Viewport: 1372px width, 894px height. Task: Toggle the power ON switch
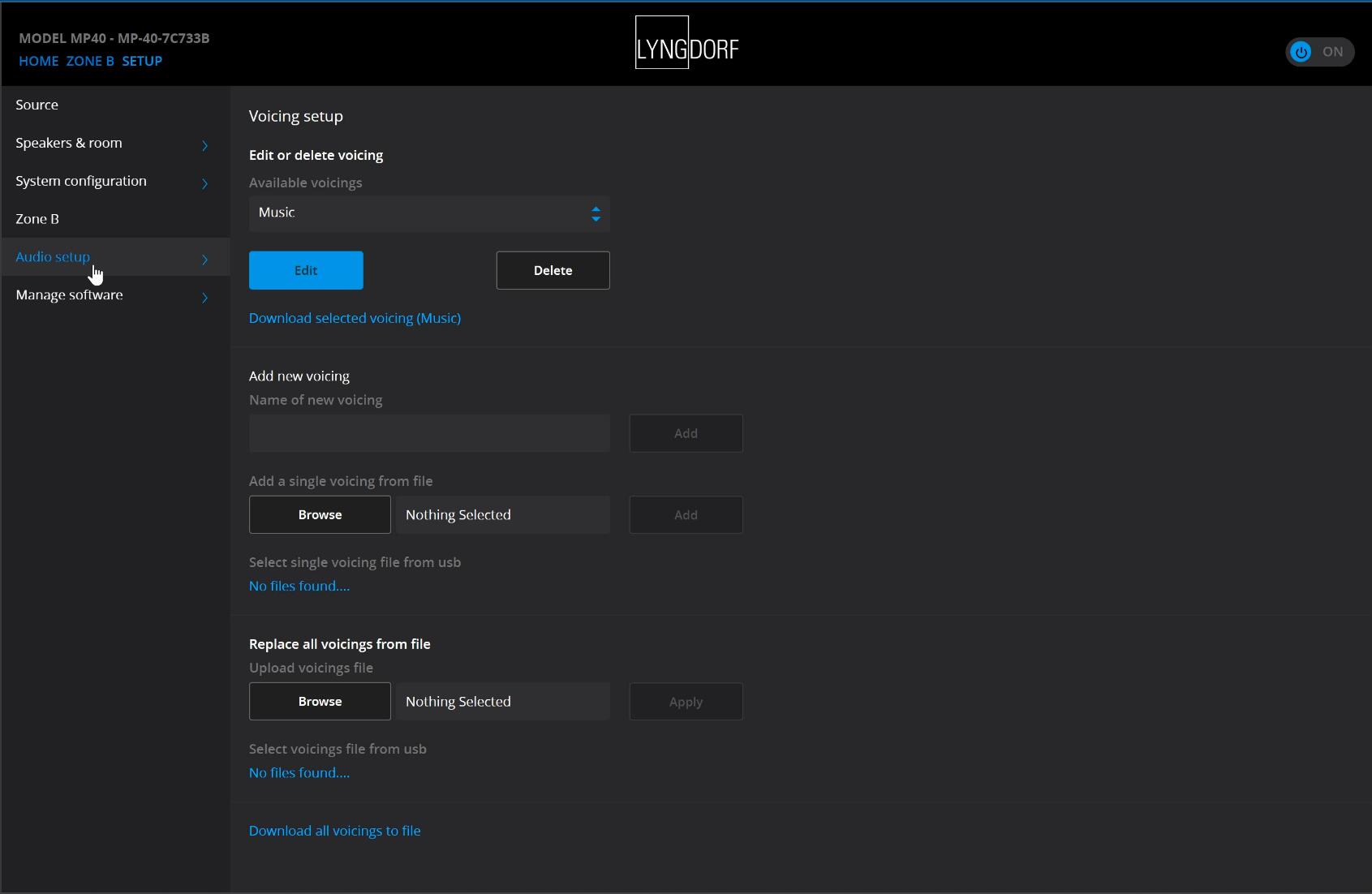click(x=1318, y=52)
